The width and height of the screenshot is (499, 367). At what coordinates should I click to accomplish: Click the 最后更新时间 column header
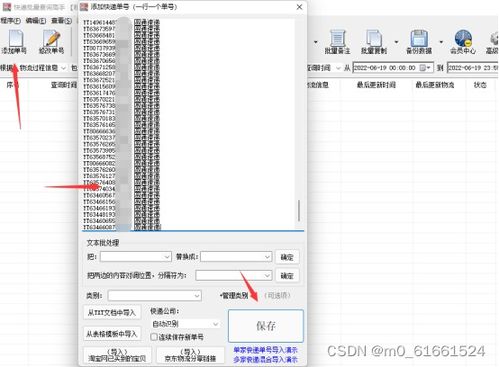[376, 85]
